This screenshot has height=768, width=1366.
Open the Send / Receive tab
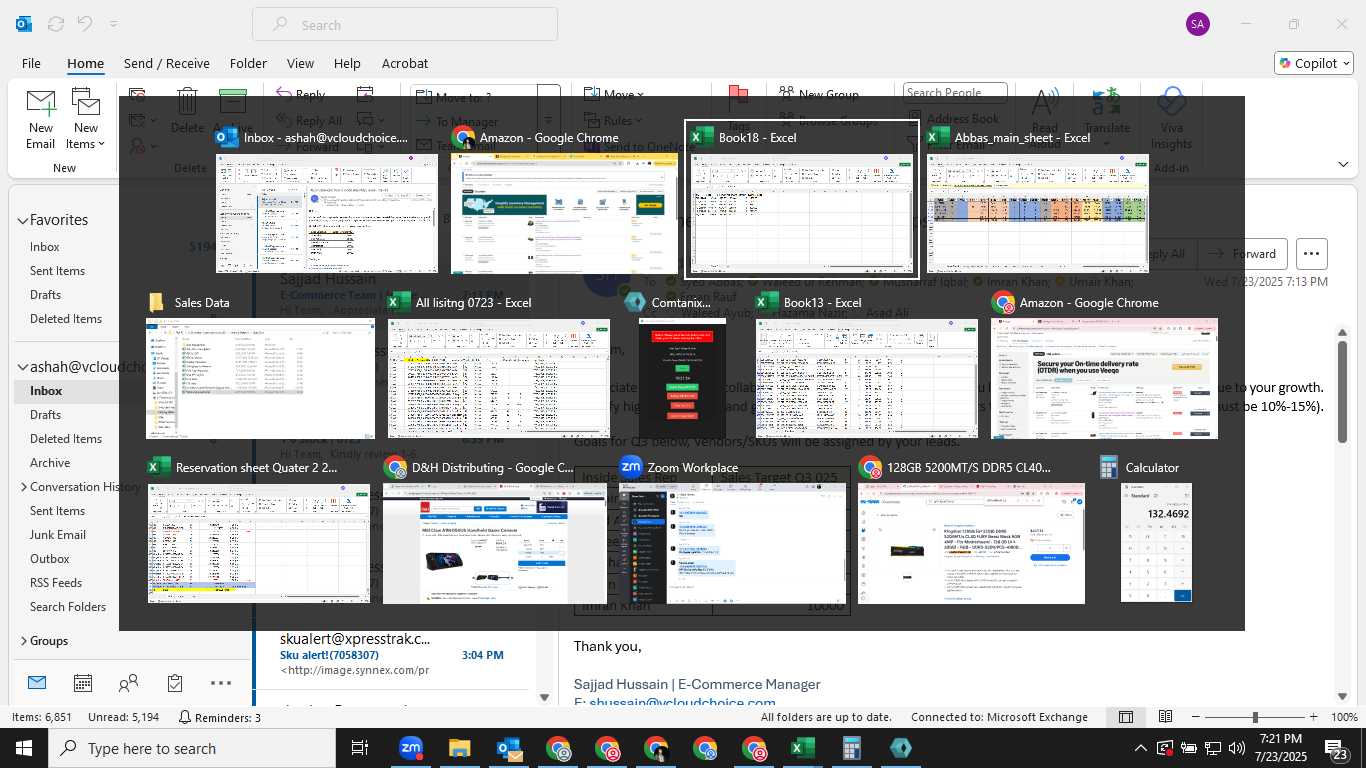click(167, 63)
